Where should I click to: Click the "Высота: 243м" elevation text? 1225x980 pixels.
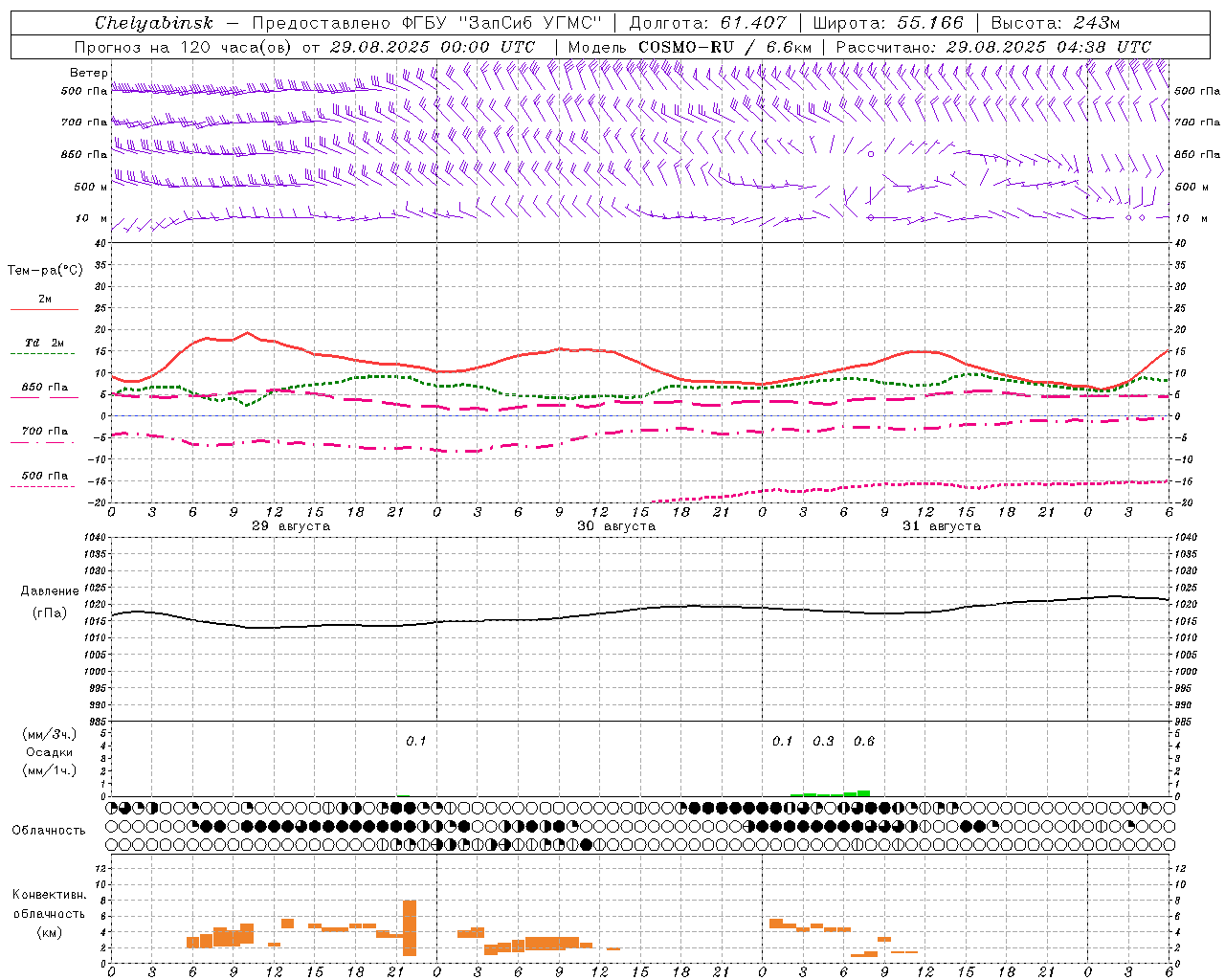(x=1056, y=23)
